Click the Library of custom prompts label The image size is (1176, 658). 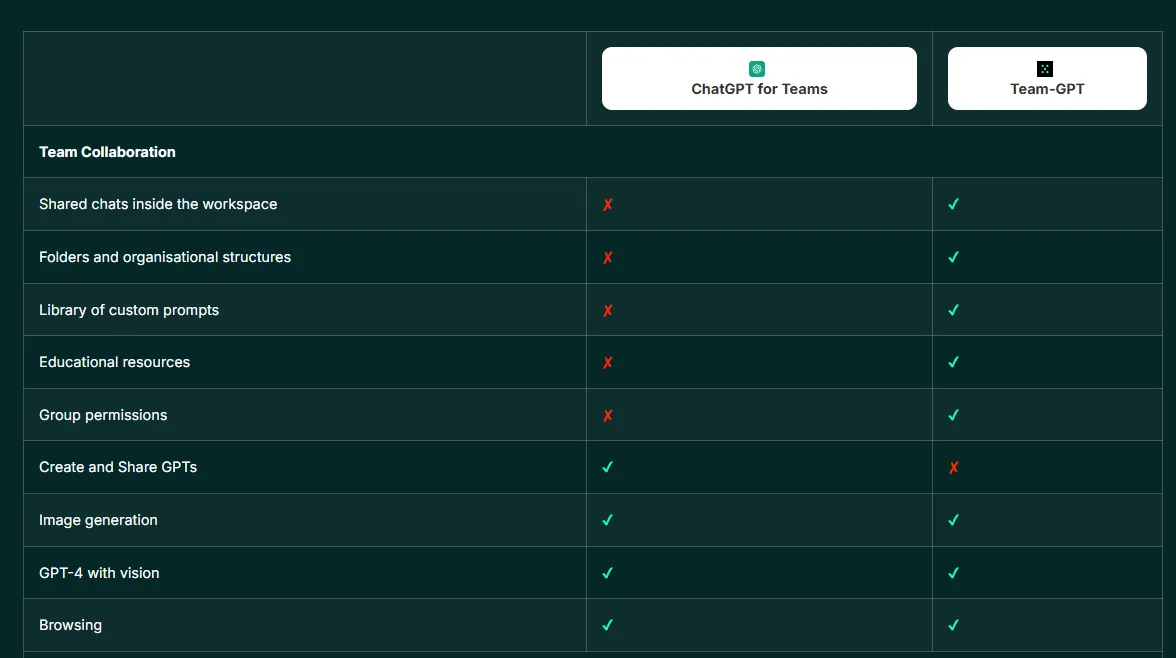[129, 310]
